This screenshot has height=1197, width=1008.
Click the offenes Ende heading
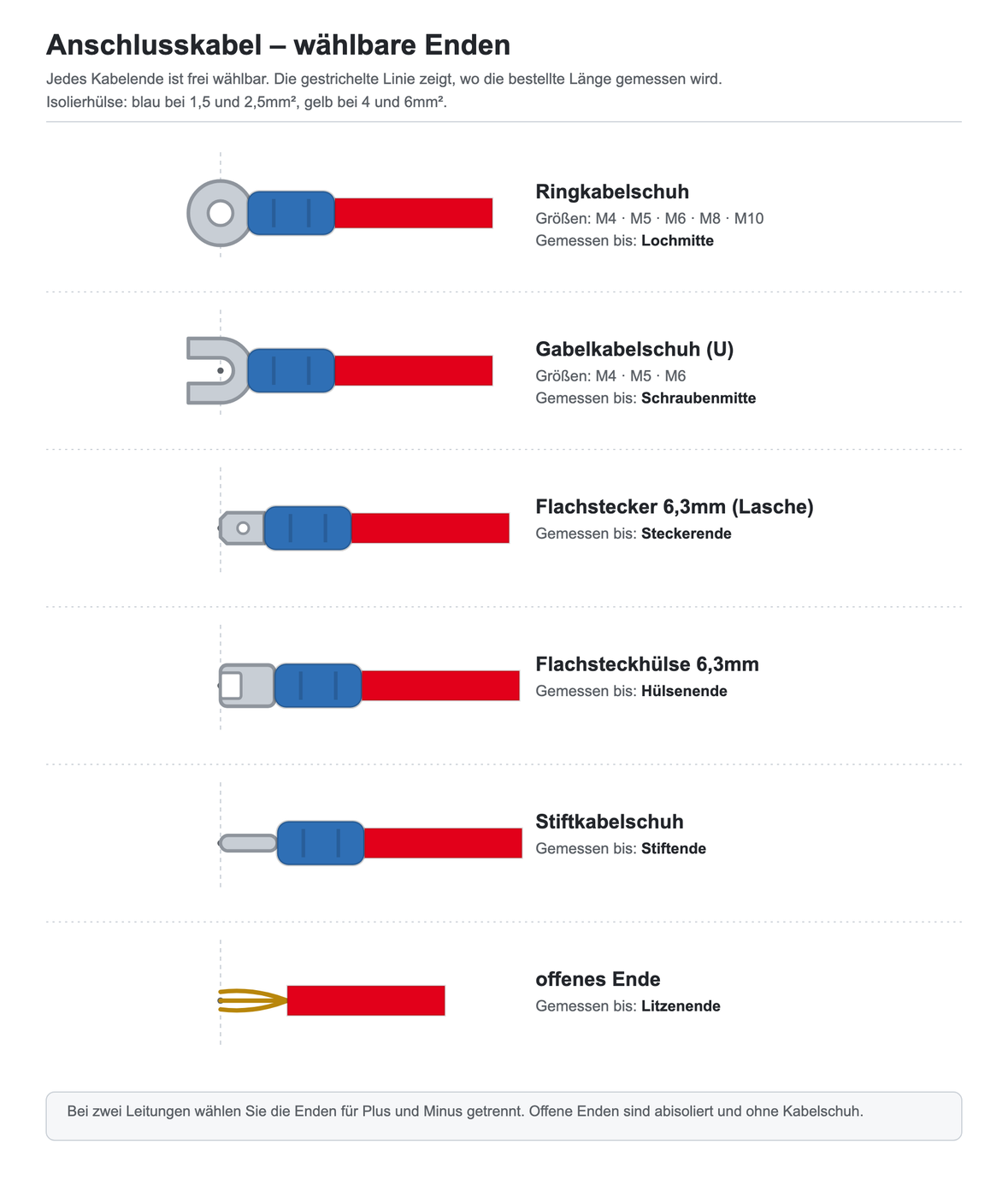(598, 979)
